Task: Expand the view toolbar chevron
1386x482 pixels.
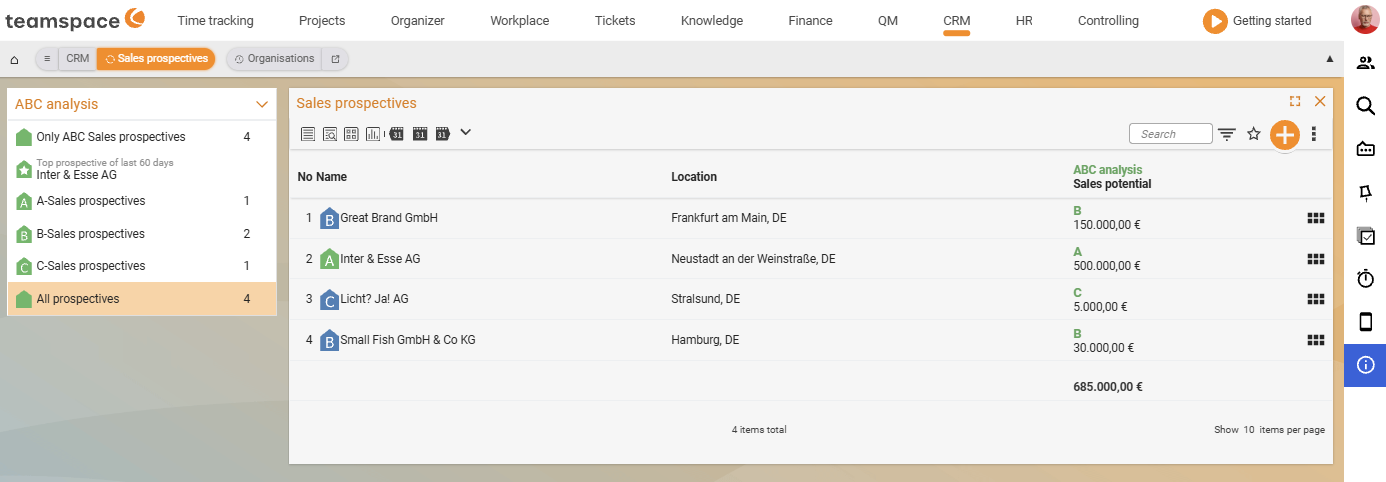Action: (465, 132)
